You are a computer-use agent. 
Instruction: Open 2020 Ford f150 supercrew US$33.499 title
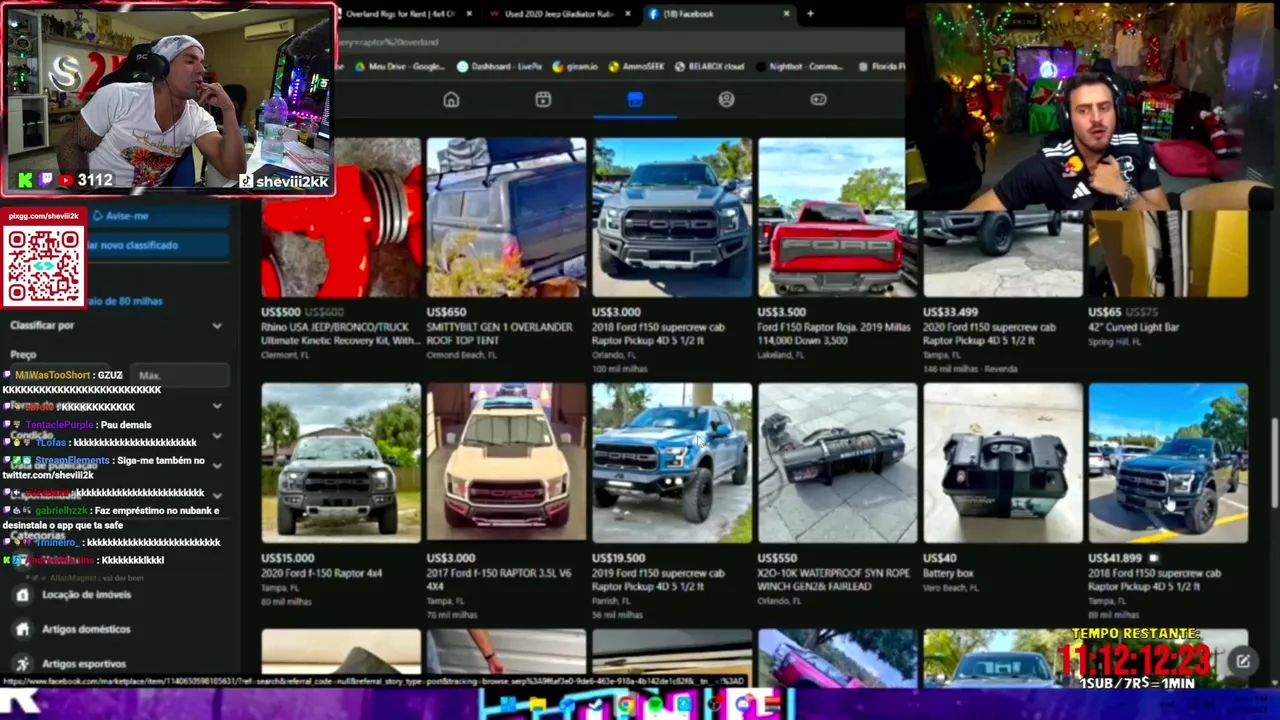tap(989, 334)
